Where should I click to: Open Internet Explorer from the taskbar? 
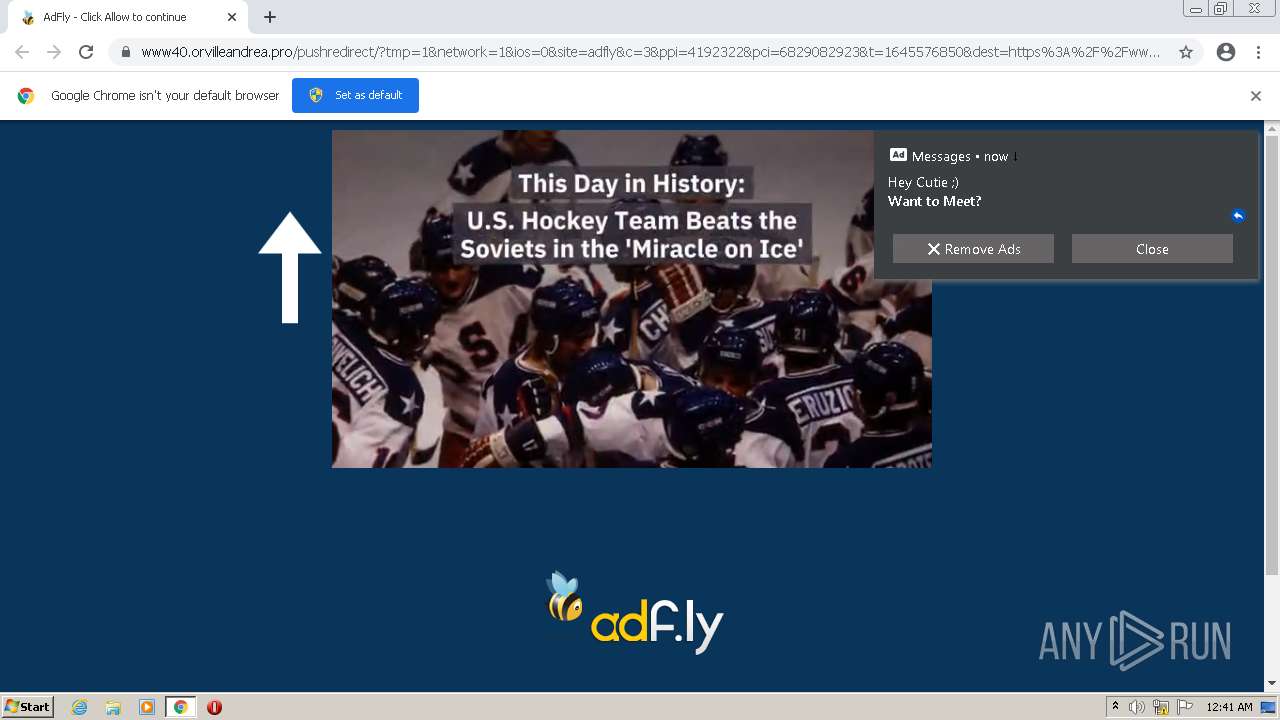coord(80,707)
